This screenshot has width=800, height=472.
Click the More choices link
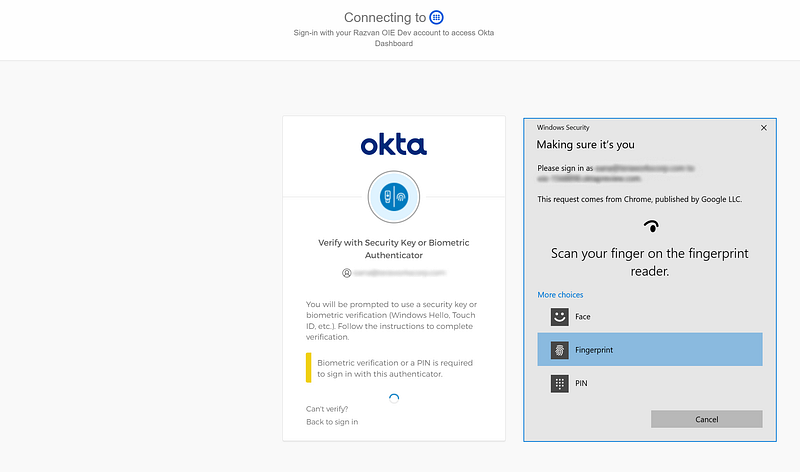point(560,294)
